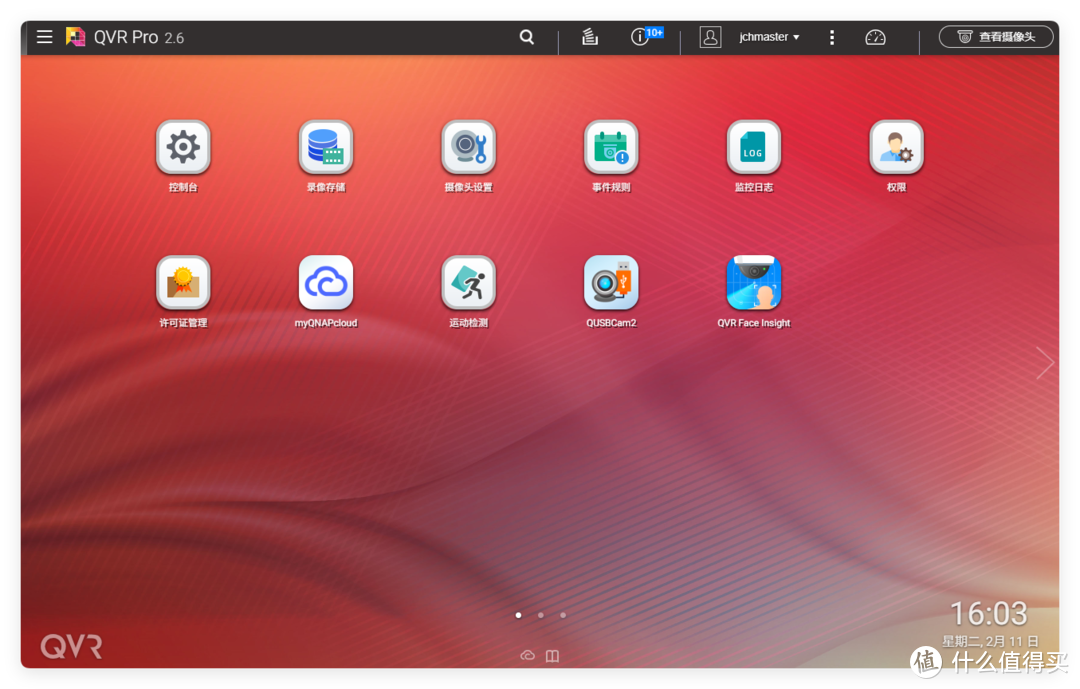This screenshot has height=689, width=1080.
Task: Expand the jchmaster user dropdown
Action: coord(768,37)
